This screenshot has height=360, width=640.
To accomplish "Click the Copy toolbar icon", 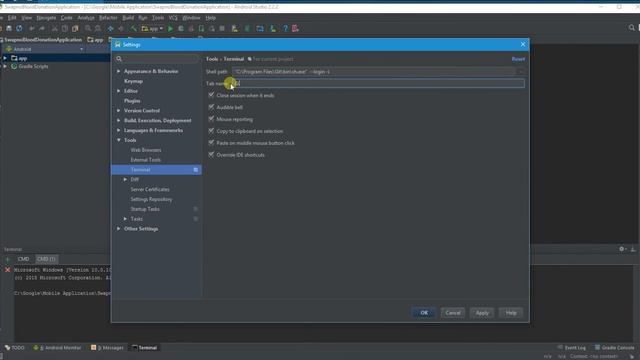I will [64, 29].
